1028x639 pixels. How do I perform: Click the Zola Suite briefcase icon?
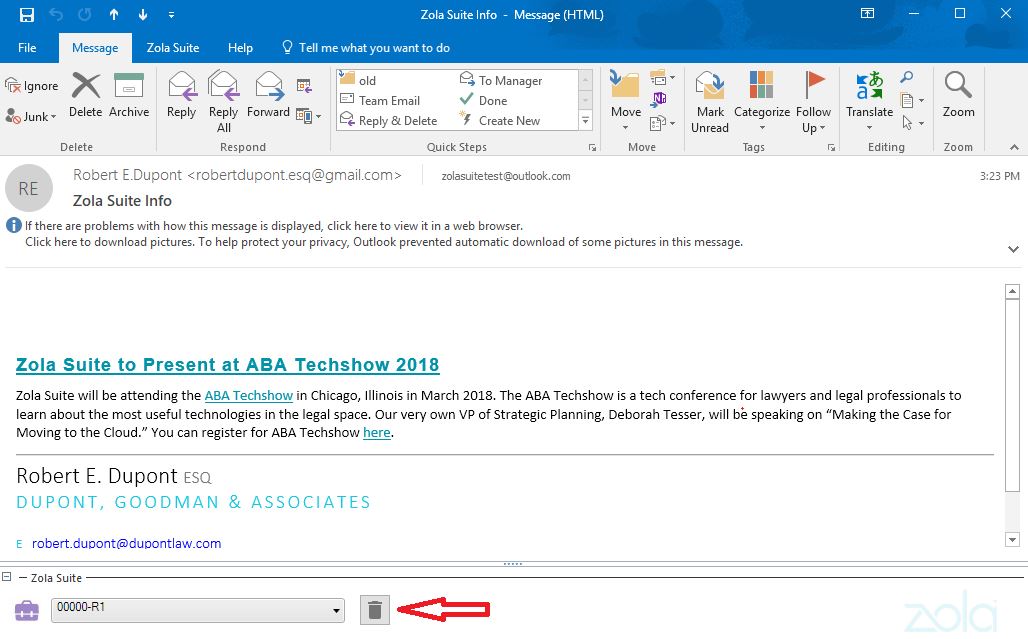pos(26,610)
